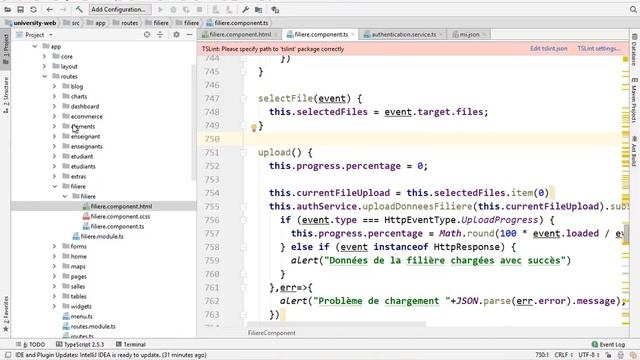This screenshot has height=360, width=640.
Task: Click the 750:1 cursor position indicator
Action: 542,355
